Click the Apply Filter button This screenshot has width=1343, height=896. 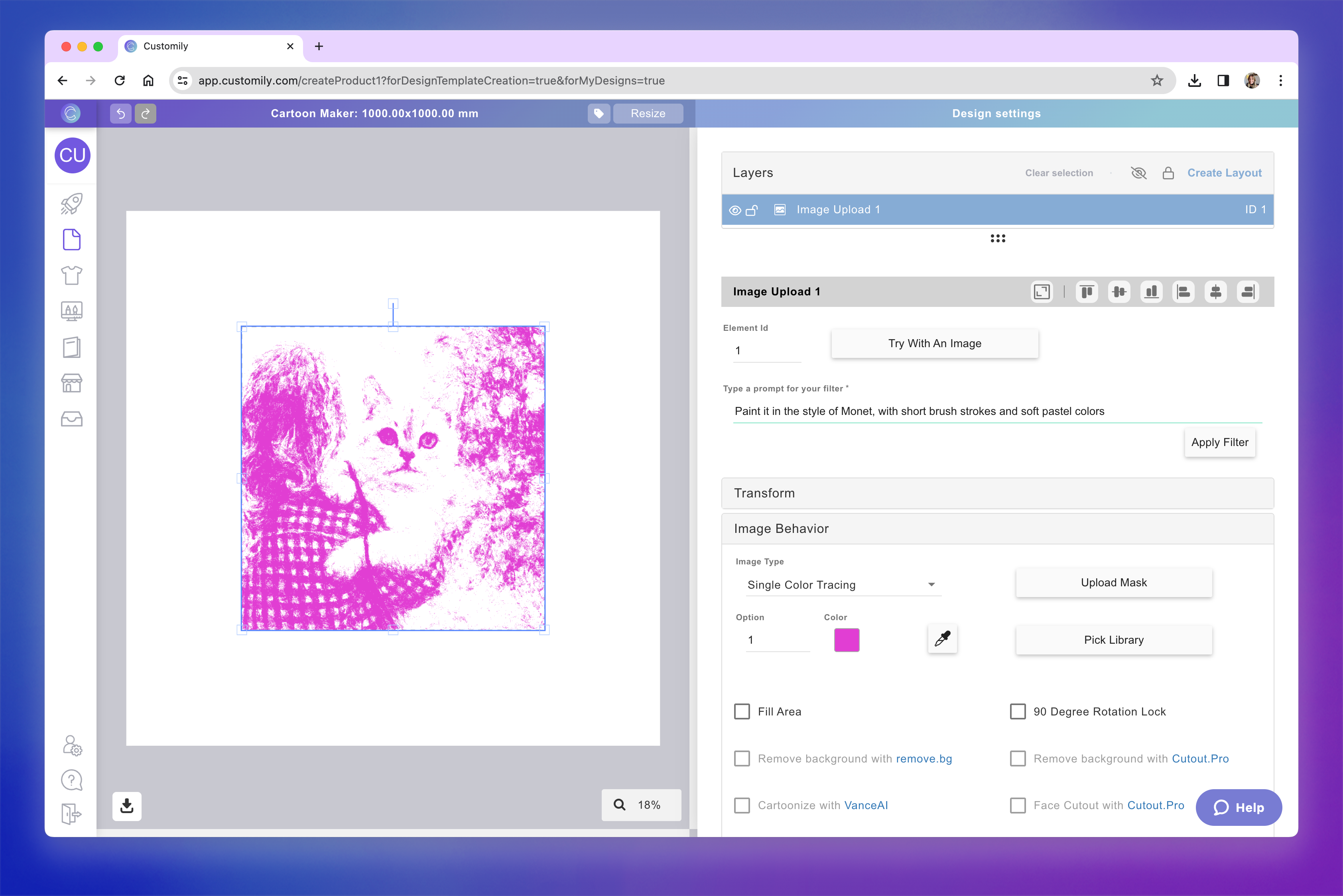coord(1219,442)
